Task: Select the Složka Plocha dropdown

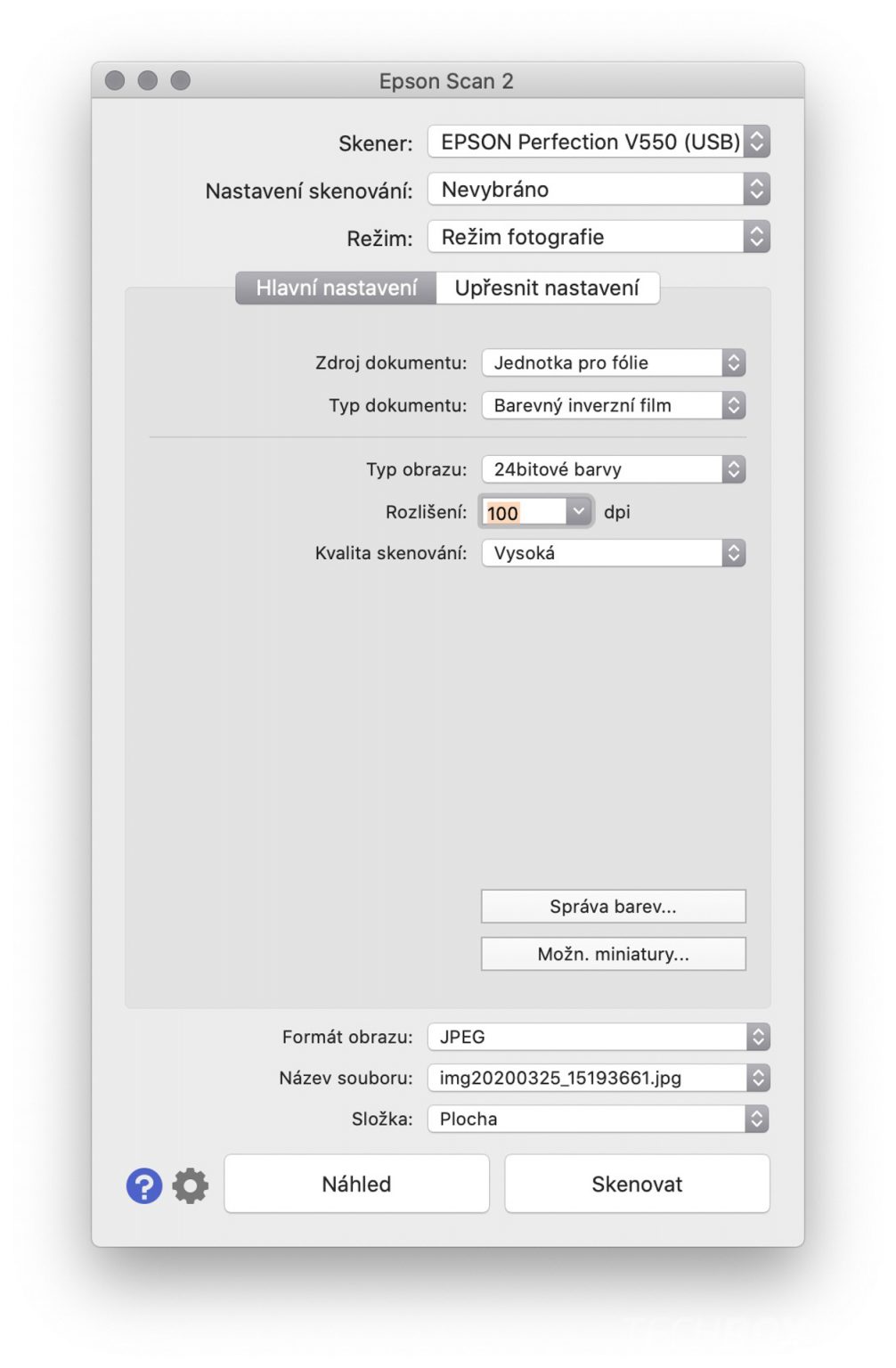Action: tap(599, 1119)
